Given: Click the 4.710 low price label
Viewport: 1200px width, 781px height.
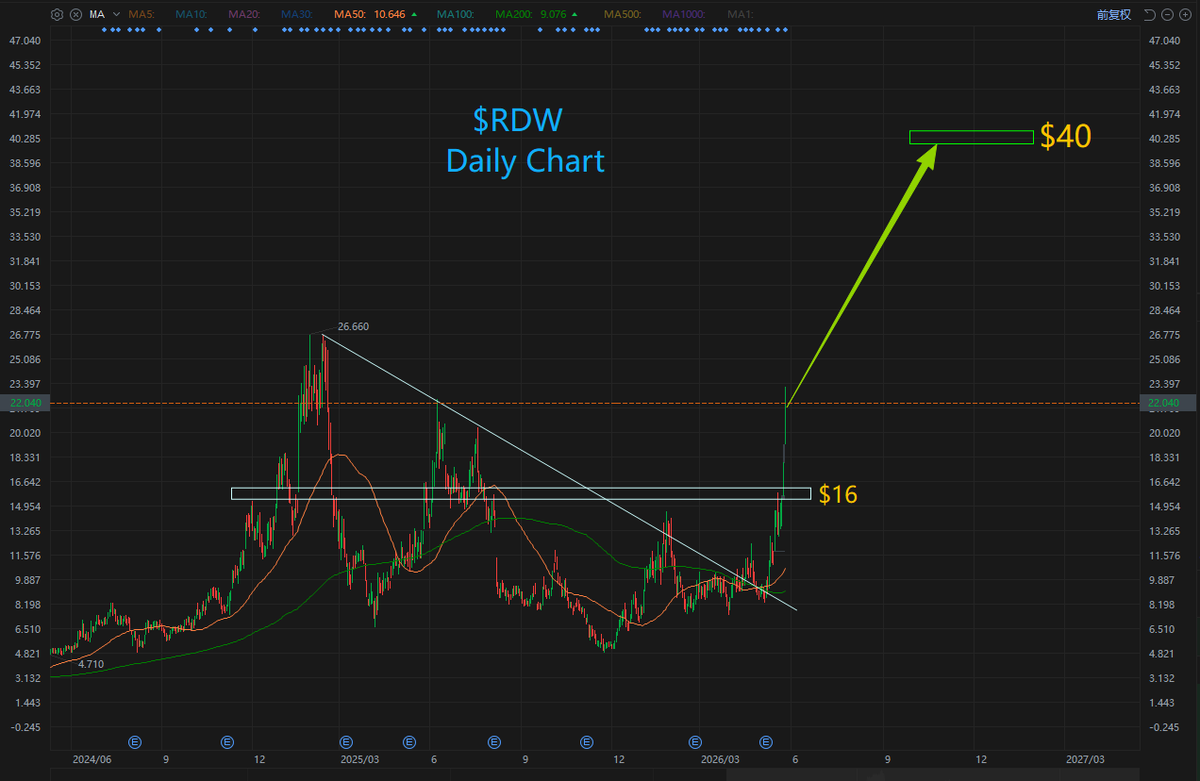Looking at the screenshot, I should click(91, 664).
